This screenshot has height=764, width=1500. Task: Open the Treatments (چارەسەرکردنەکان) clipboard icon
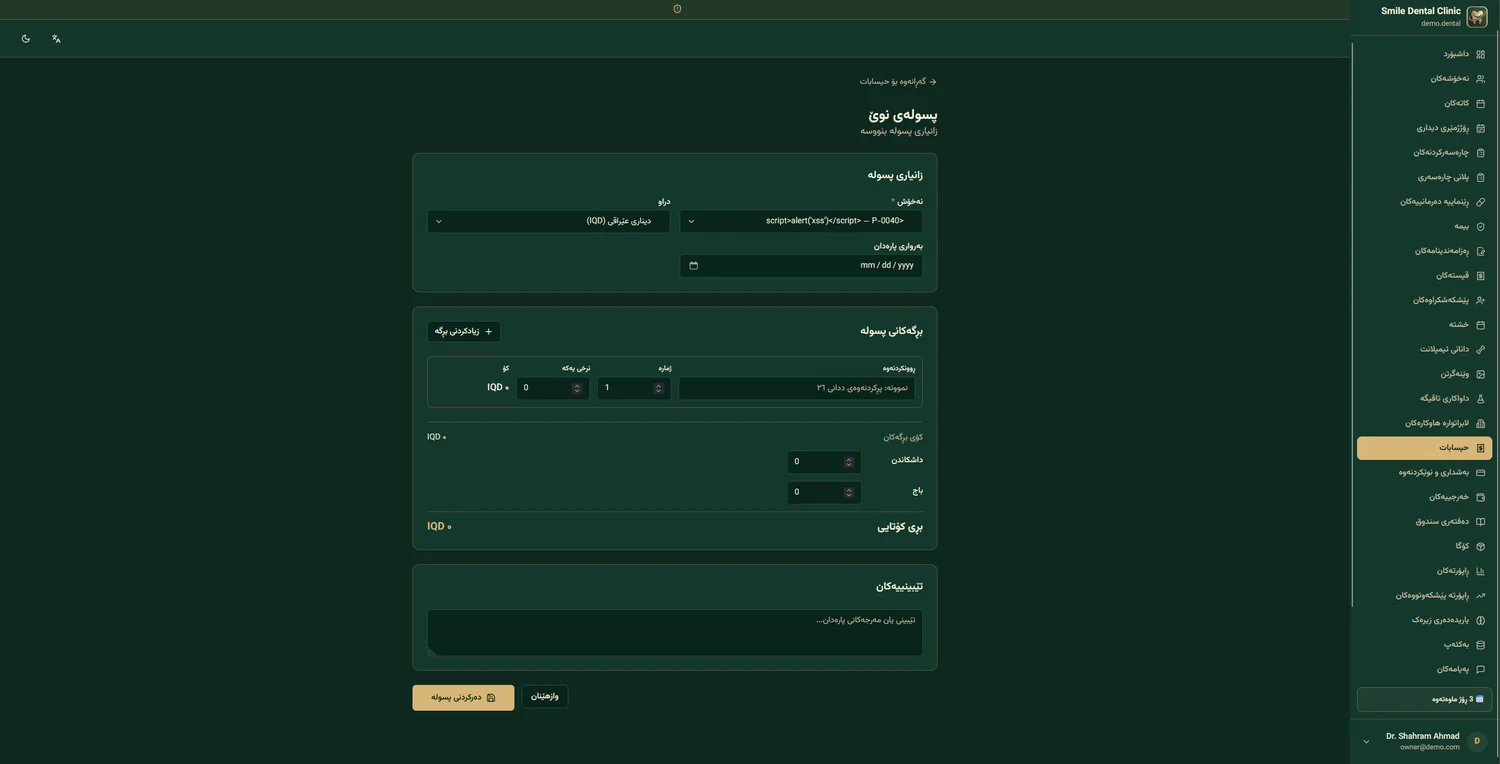pos(1481,153)
